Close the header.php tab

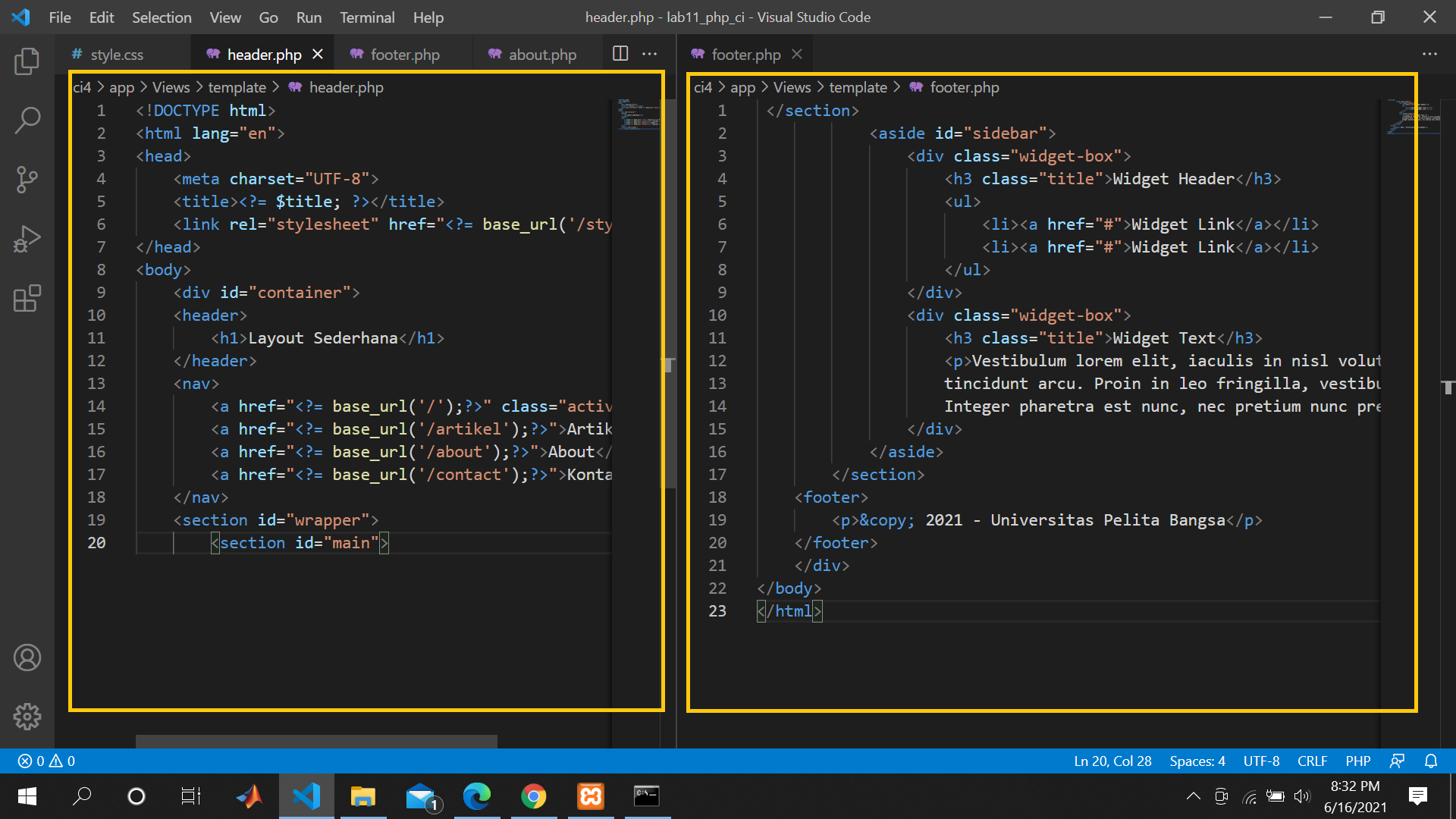(318, 55)
